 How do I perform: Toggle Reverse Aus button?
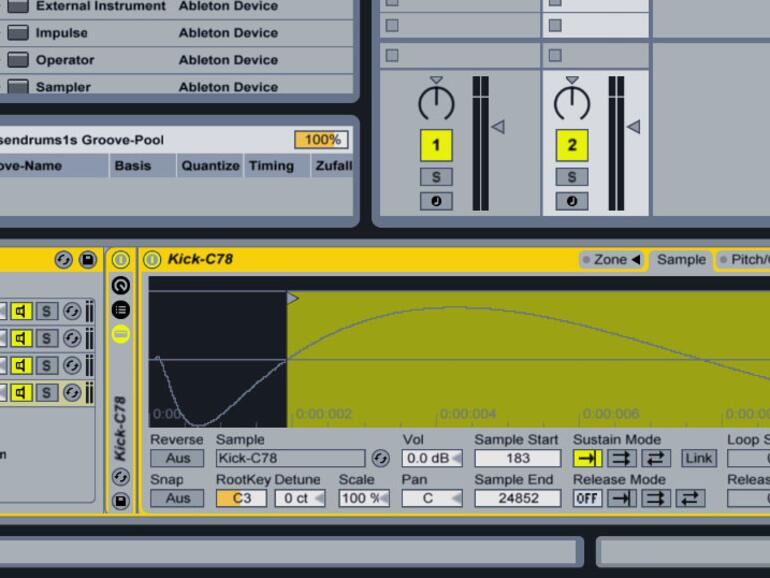point(177,458)
